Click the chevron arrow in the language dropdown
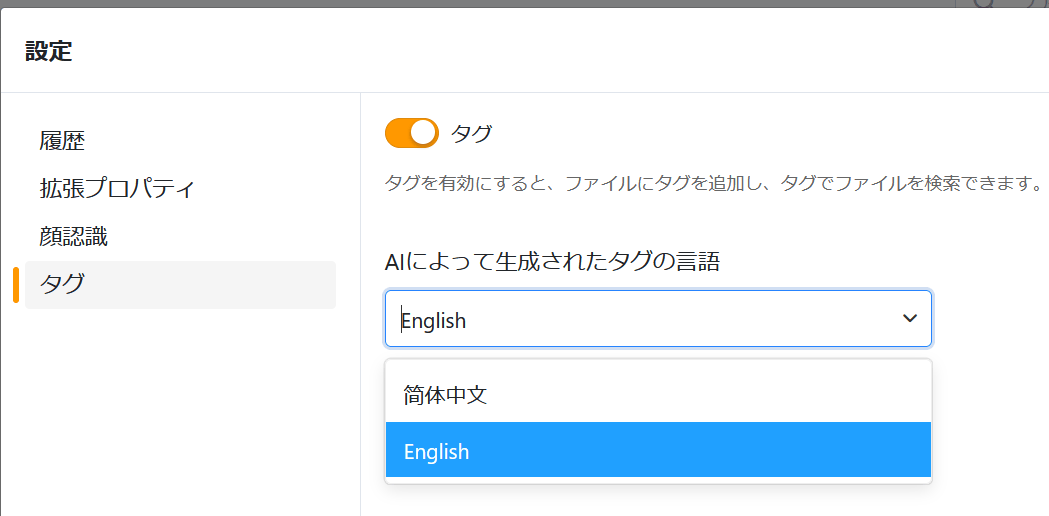The width and height of the screenshot is (1049, 516). (x=910, y=319)
